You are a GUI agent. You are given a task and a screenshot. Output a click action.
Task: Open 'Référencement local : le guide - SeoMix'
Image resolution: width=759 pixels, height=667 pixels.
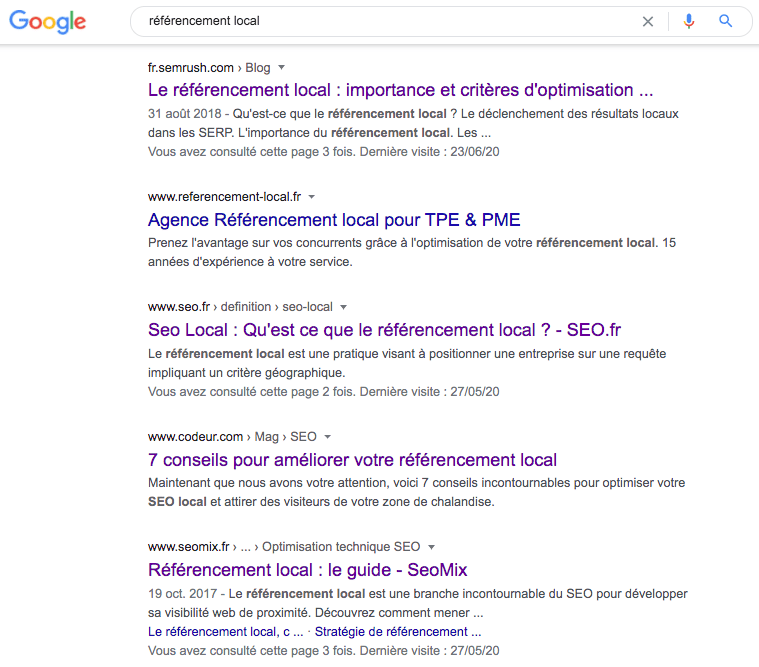point(307,570)
